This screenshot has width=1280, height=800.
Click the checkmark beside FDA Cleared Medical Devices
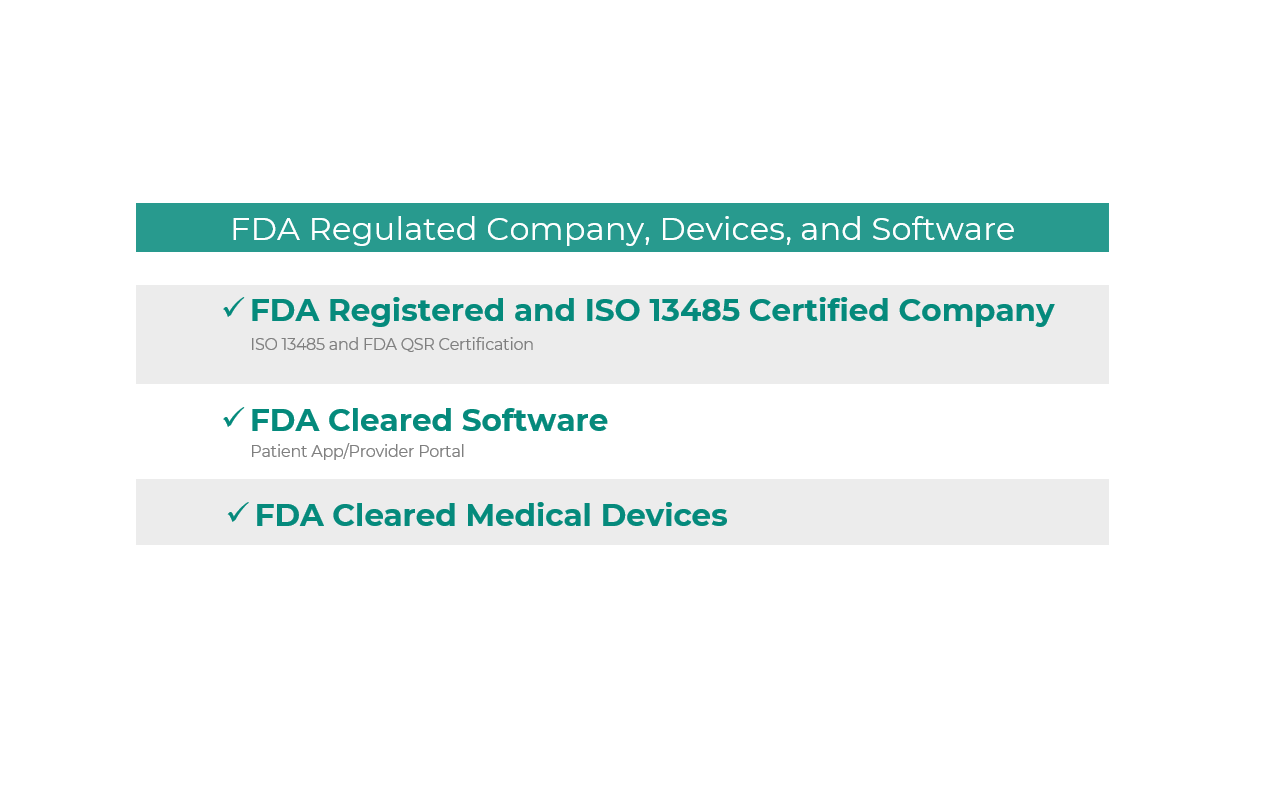(x=238, y=513)
